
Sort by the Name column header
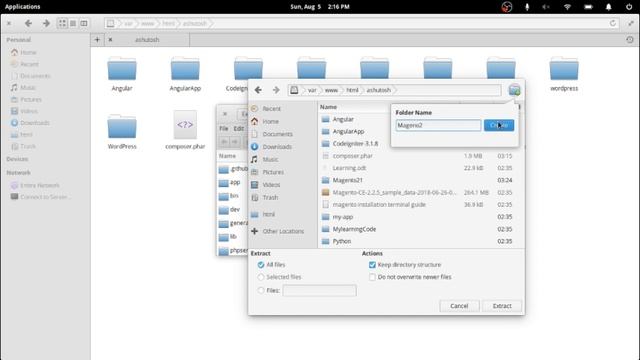point(328,107)
